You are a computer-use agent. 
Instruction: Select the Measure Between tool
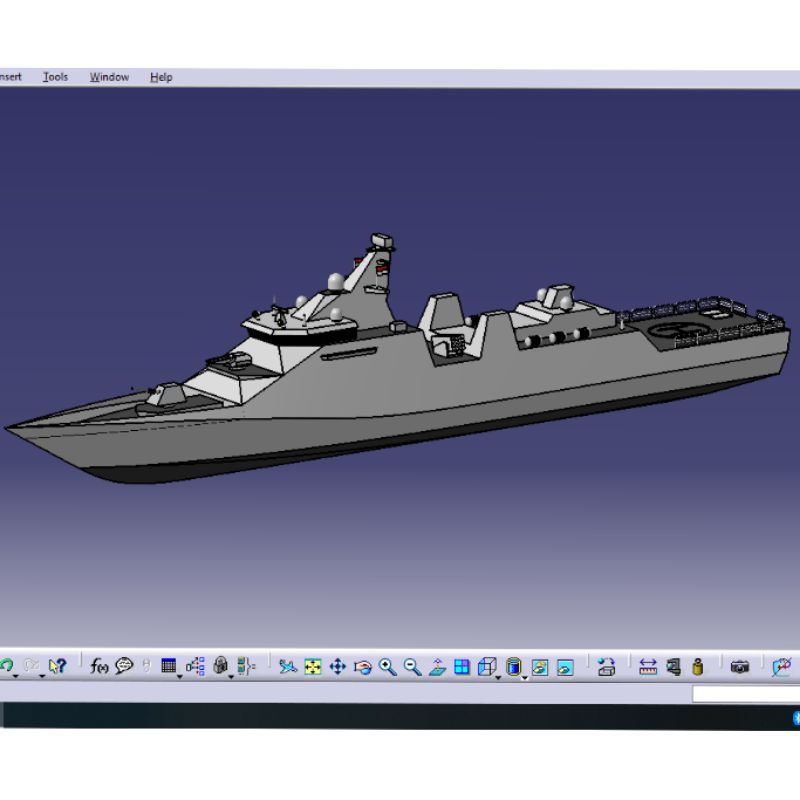click(x=648, y=666)
